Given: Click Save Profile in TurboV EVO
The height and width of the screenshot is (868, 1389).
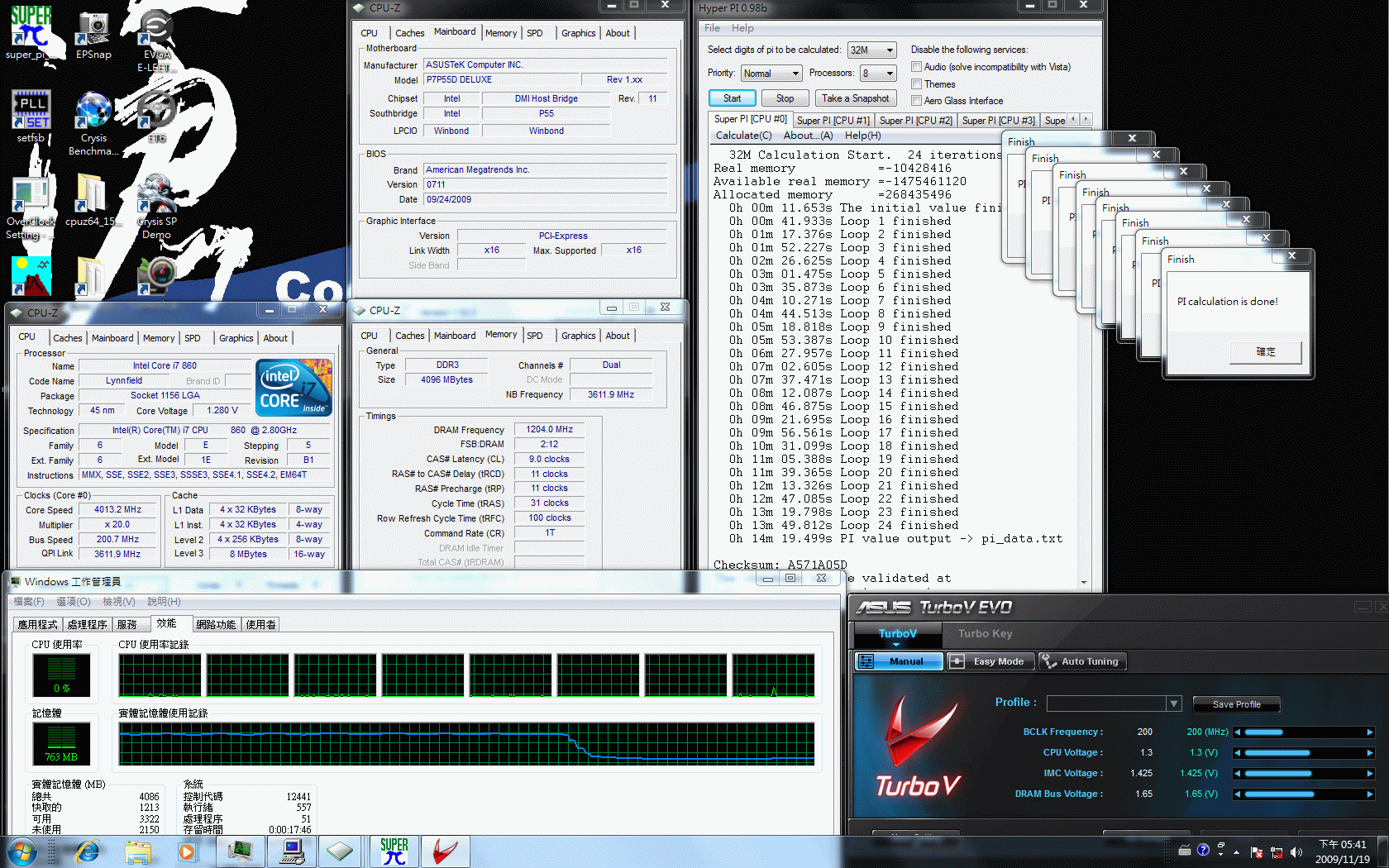Looking at the screenshot, I should pyautogui.click(x=1236, y=704).
